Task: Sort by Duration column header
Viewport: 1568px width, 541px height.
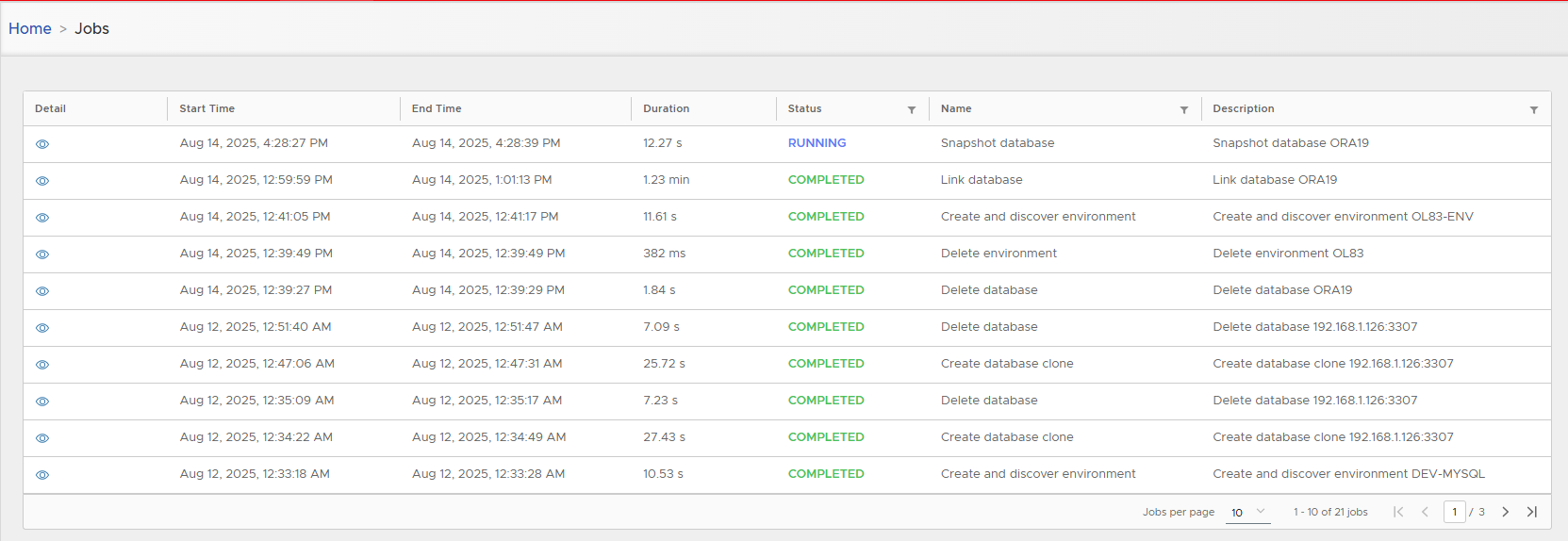Action: point(666,108)
